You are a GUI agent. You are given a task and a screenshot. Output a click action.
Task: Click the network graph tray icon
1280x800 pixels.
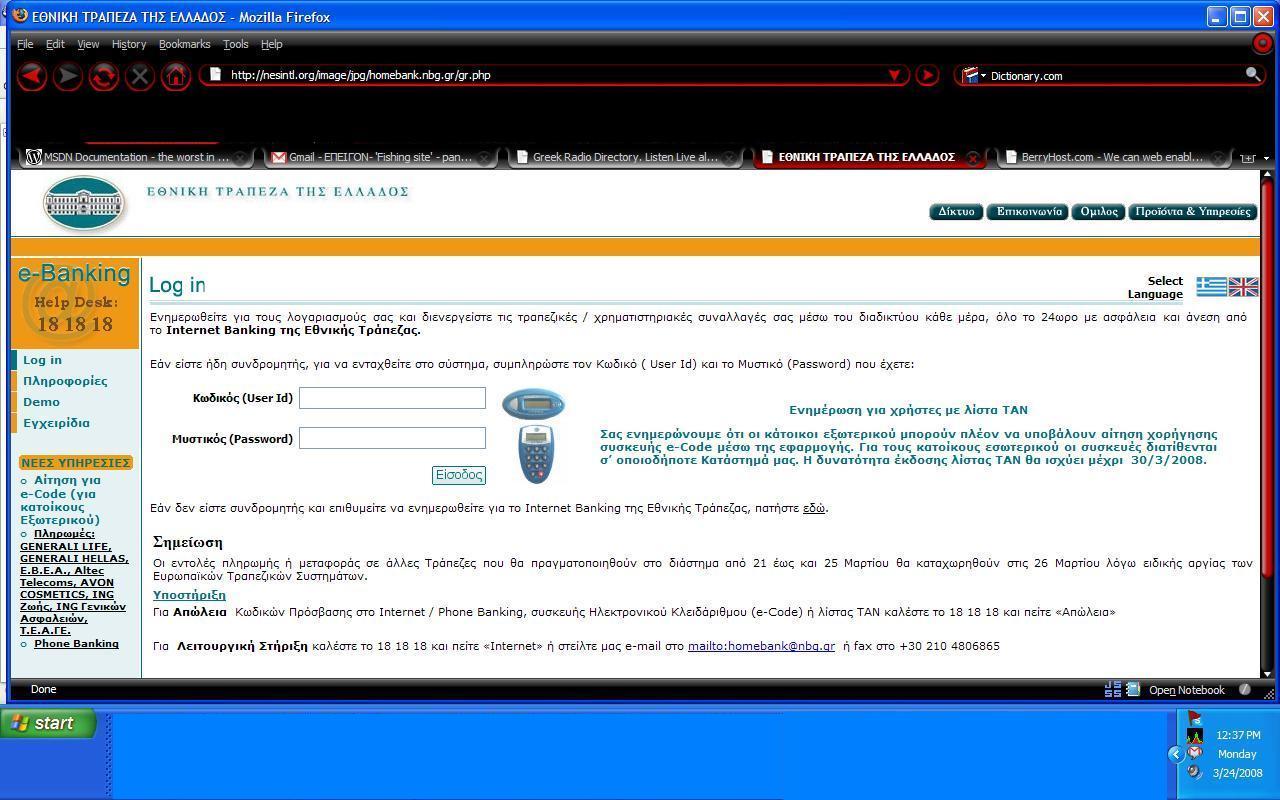click(x=1194, y=736)
